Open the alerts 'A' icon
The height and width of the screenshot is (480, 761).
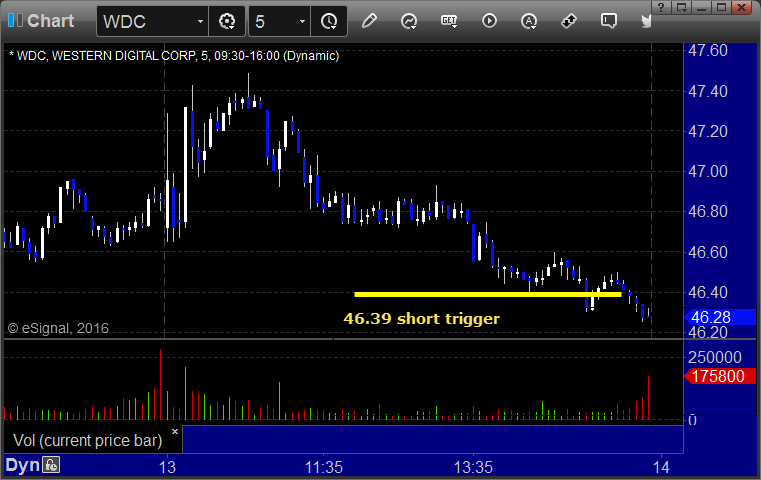(529, 21)
